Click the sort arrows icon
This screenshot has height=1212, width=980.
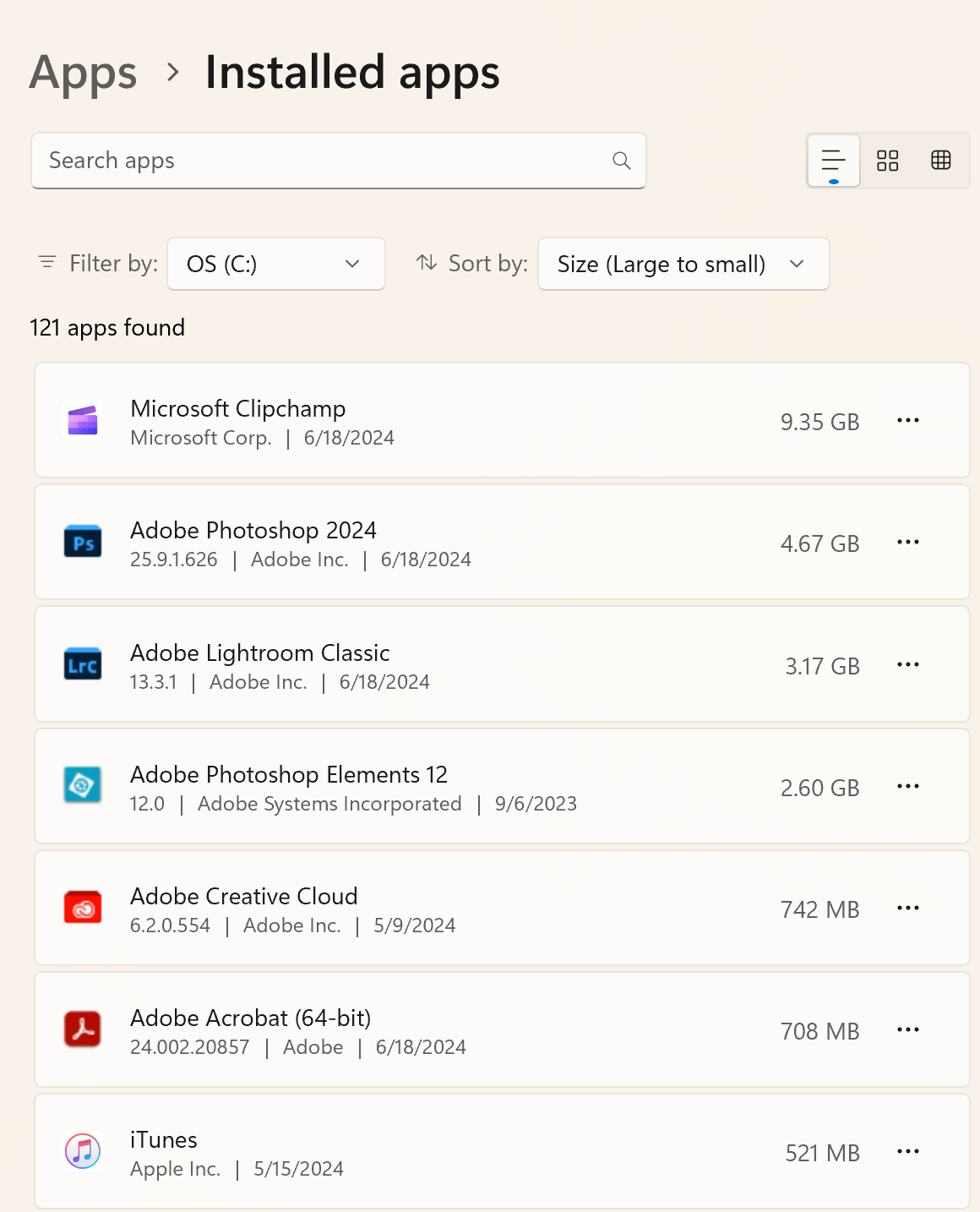pos(427,263)
